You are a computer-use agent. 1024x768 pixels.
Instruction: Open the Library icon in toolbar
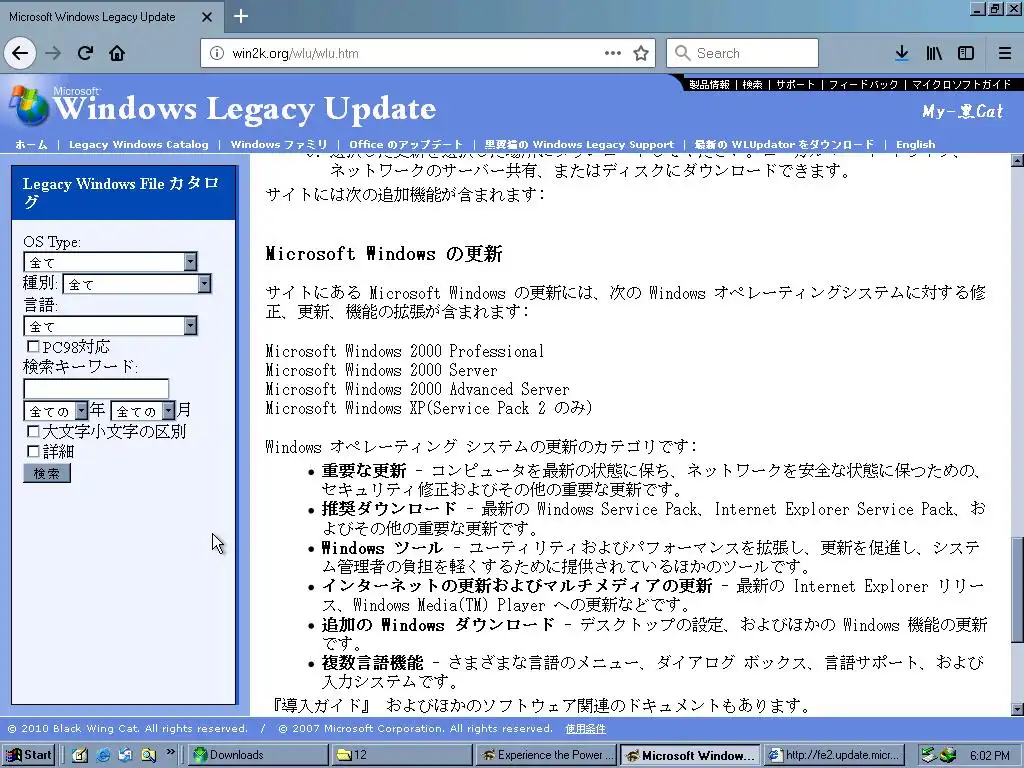(934, 53)
